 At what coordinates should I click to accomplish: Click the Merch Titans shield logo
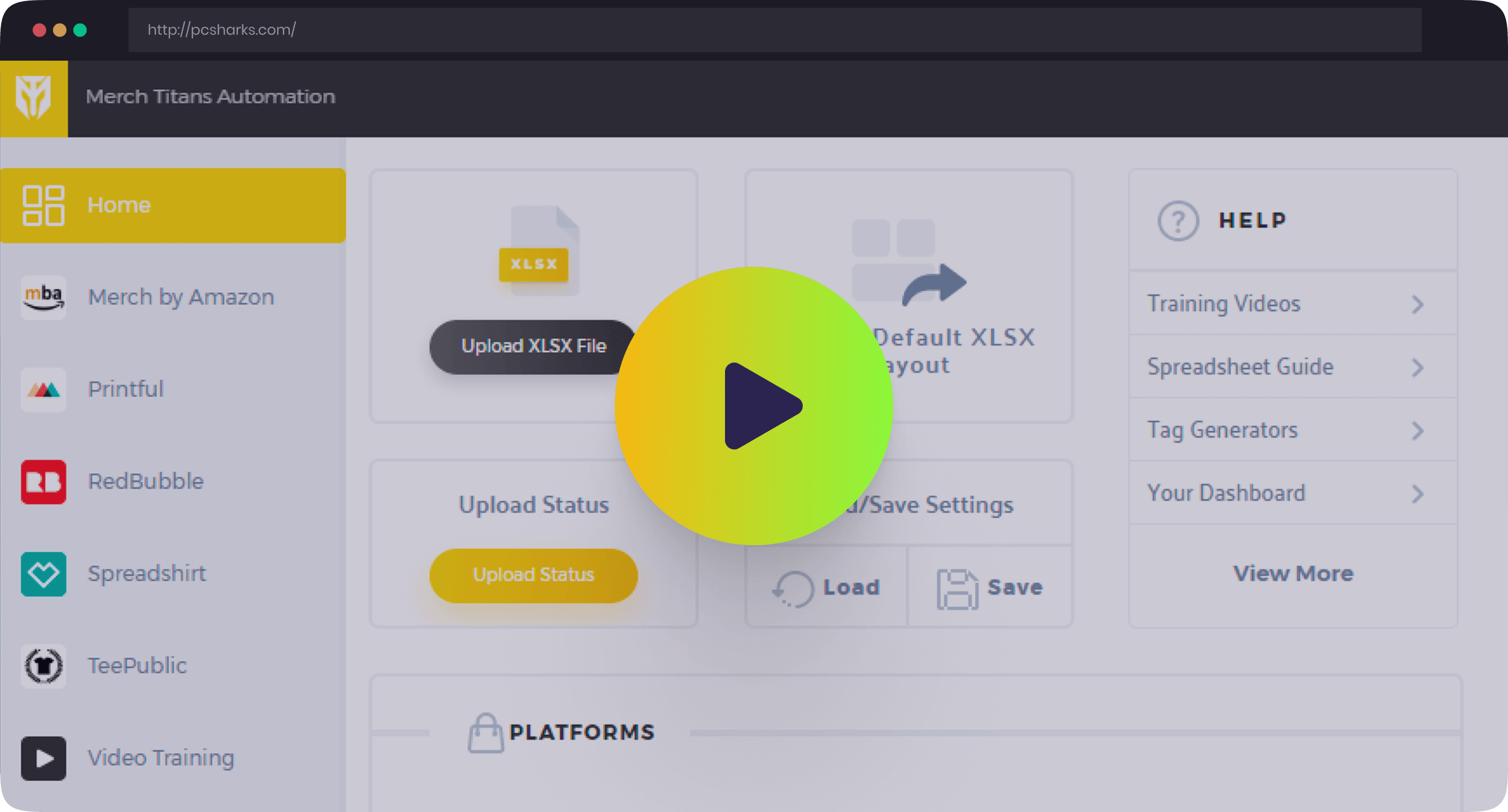tap(34, 98)
